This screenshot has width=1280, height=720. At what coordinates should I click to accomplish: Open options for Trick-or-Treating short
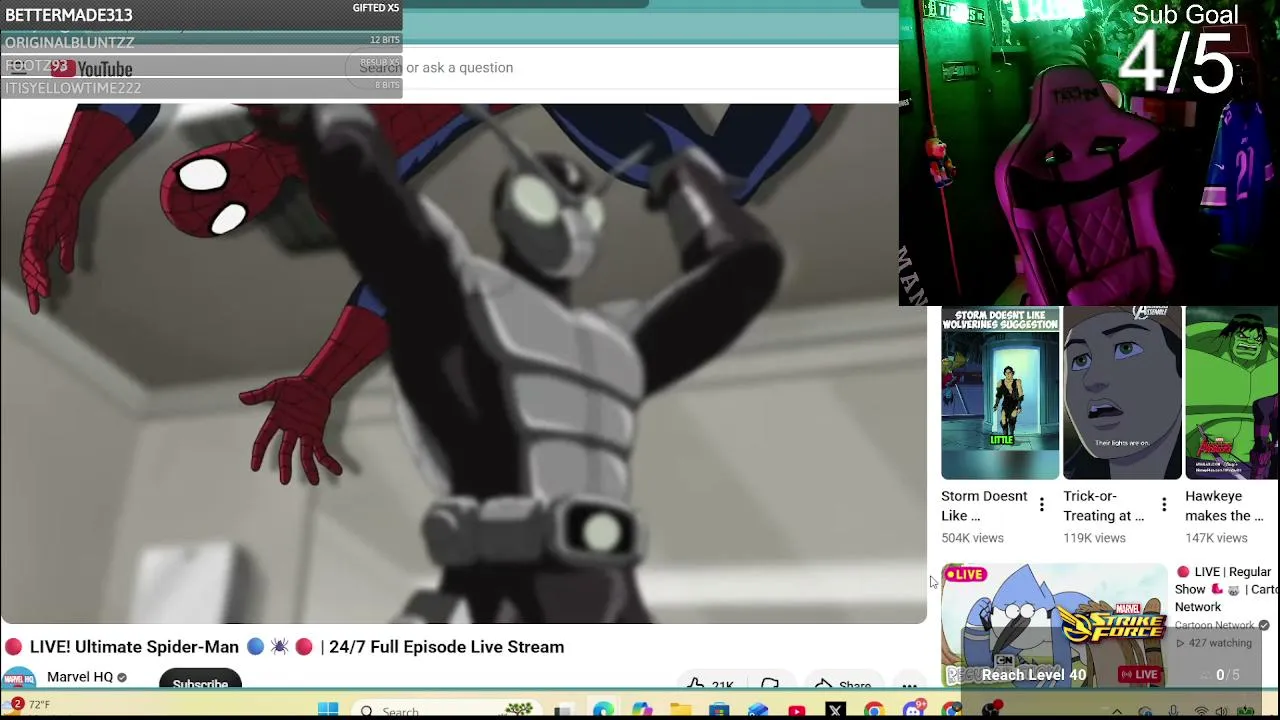pos(1164,505)
